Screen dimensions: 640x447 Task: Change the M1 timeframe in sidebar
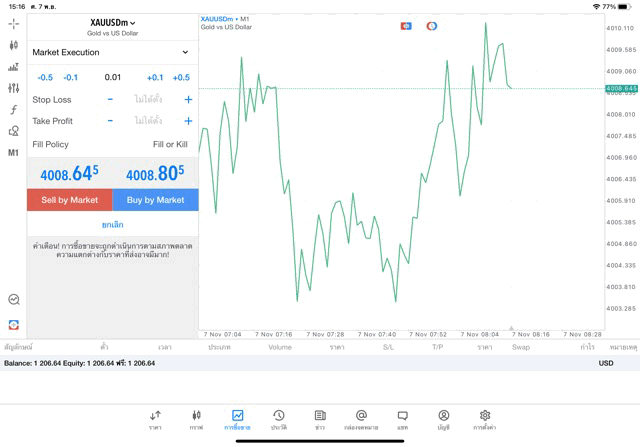click(13, 153)
